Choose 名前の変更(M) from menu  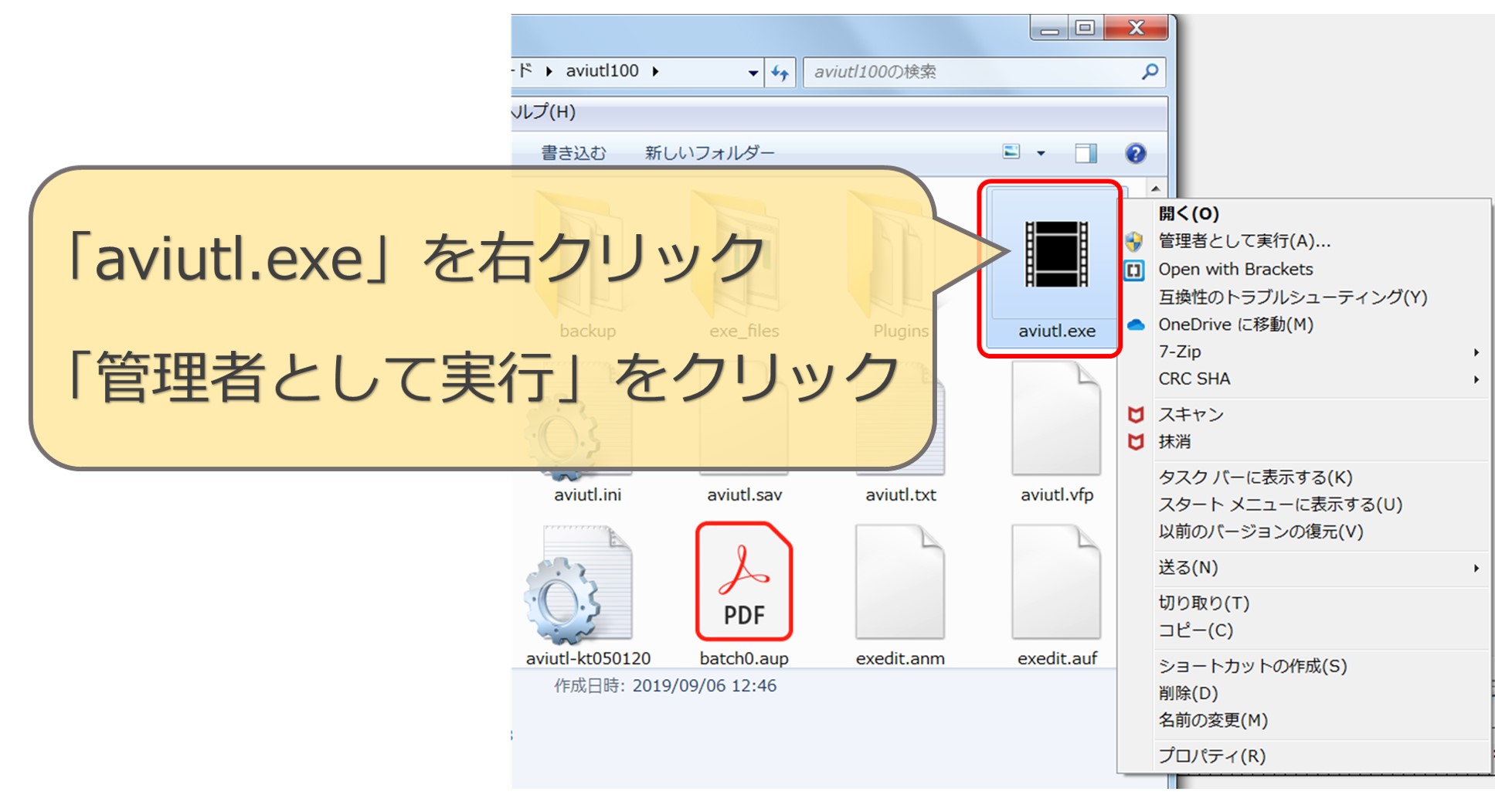[1212, 720]
